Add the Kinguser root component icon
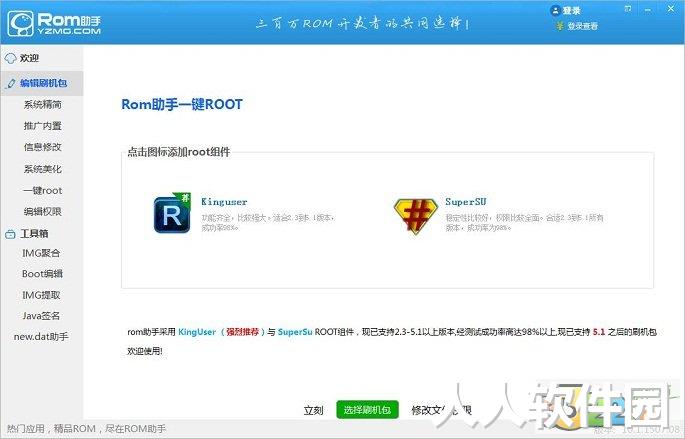Image resolution: width=685 pixels, height=439 pixels. [x=172, y=214]
